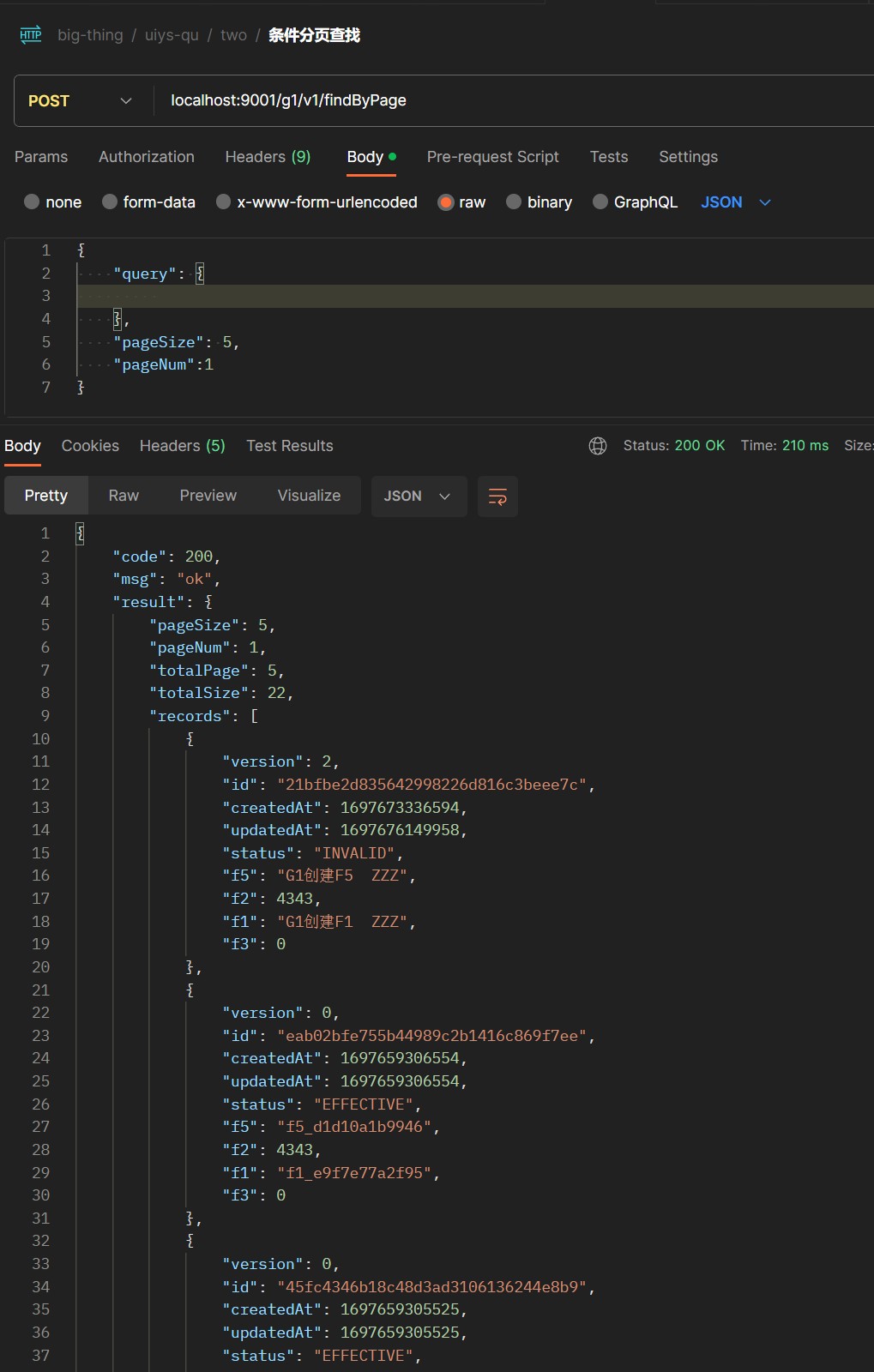874x1372 pixels.
Task: Click the uiys-qu breadcrumb link
Action: click(x=172, y=35)
